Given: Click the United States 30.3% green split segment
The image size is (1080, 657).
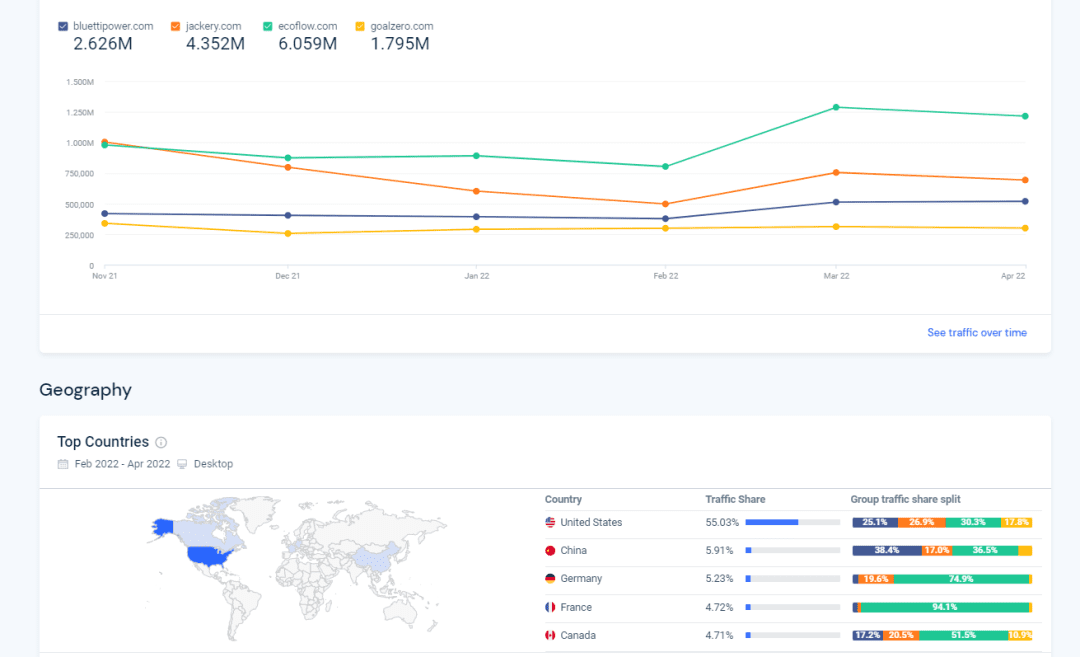Looking at the screenshot, I should tap(973, 523).
